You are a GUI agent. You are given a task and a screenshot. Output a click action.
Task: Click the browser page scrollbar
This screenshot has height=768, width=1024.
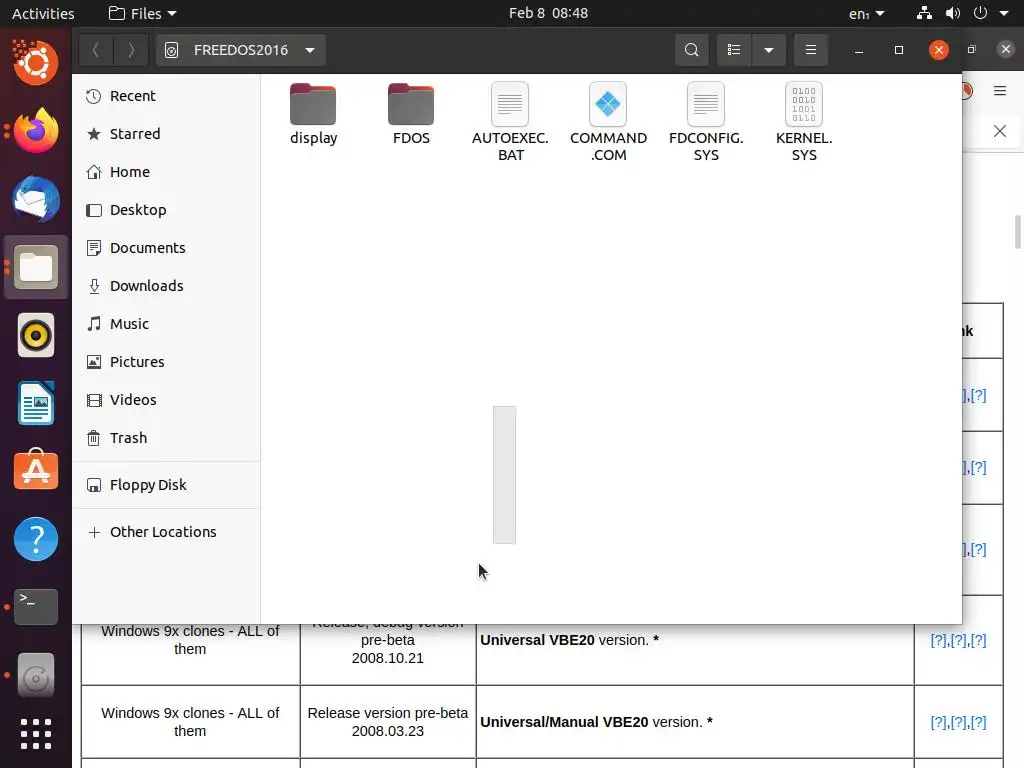pyautogui.click(x=1017, y=232)
